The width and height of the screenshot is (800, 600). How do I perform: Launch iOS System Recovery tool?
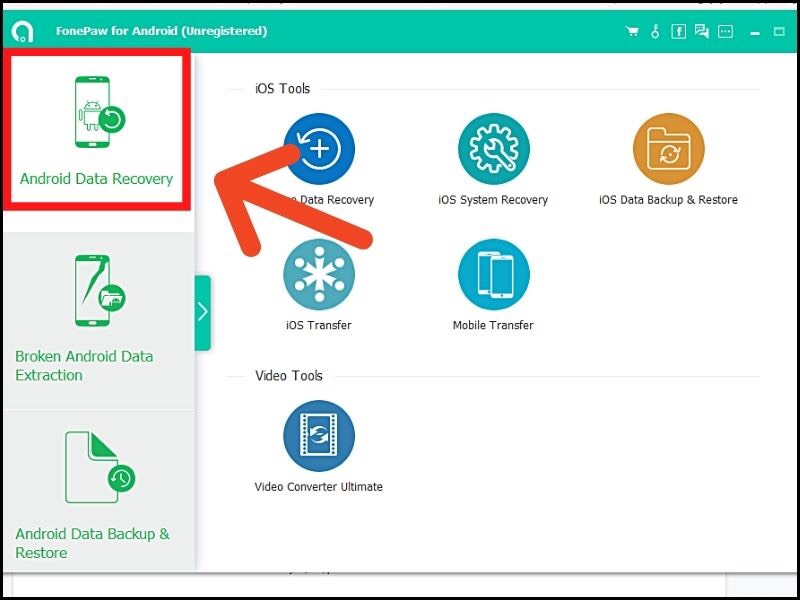click(493, 148)
